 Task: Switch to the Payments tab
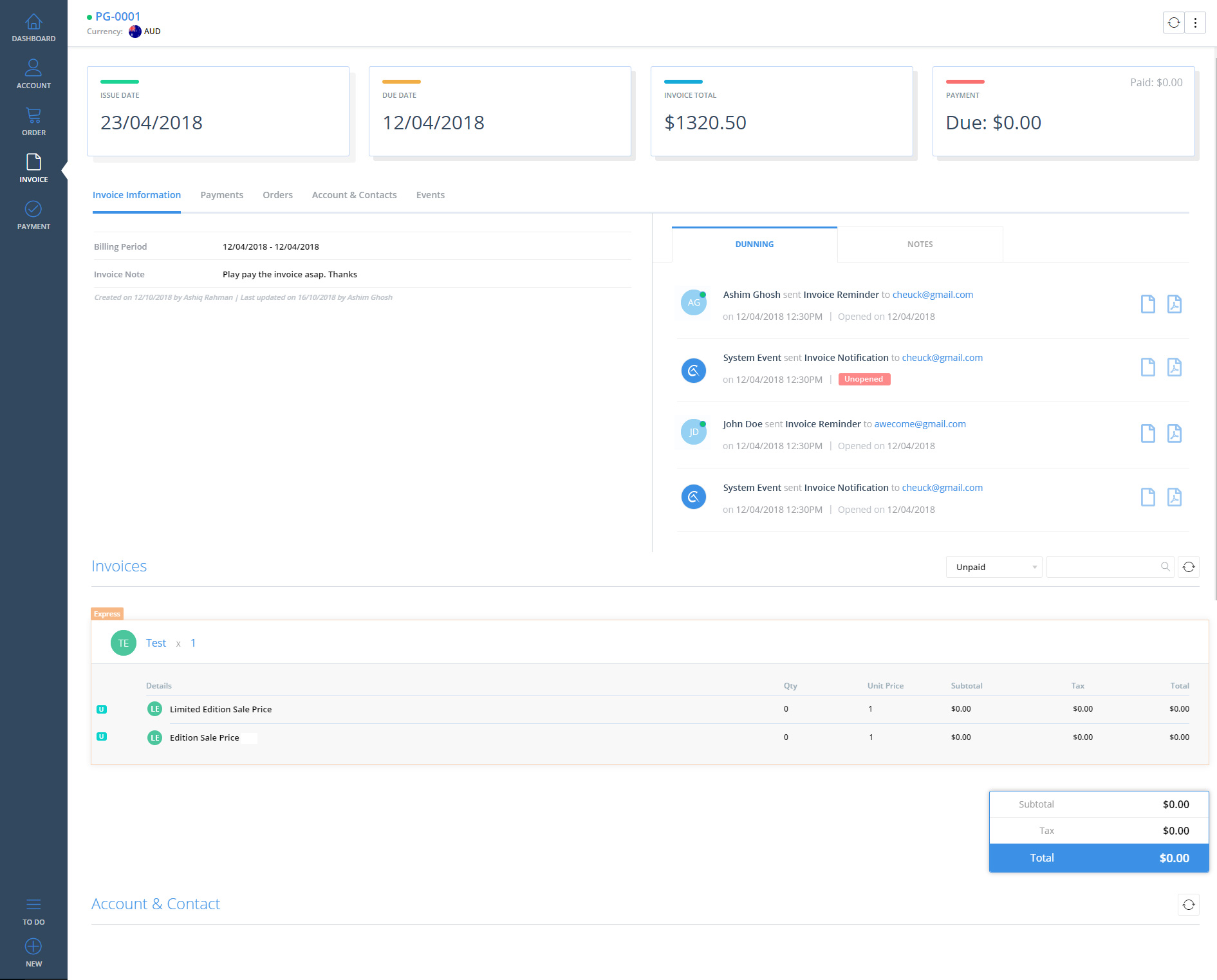click(221, 195)
